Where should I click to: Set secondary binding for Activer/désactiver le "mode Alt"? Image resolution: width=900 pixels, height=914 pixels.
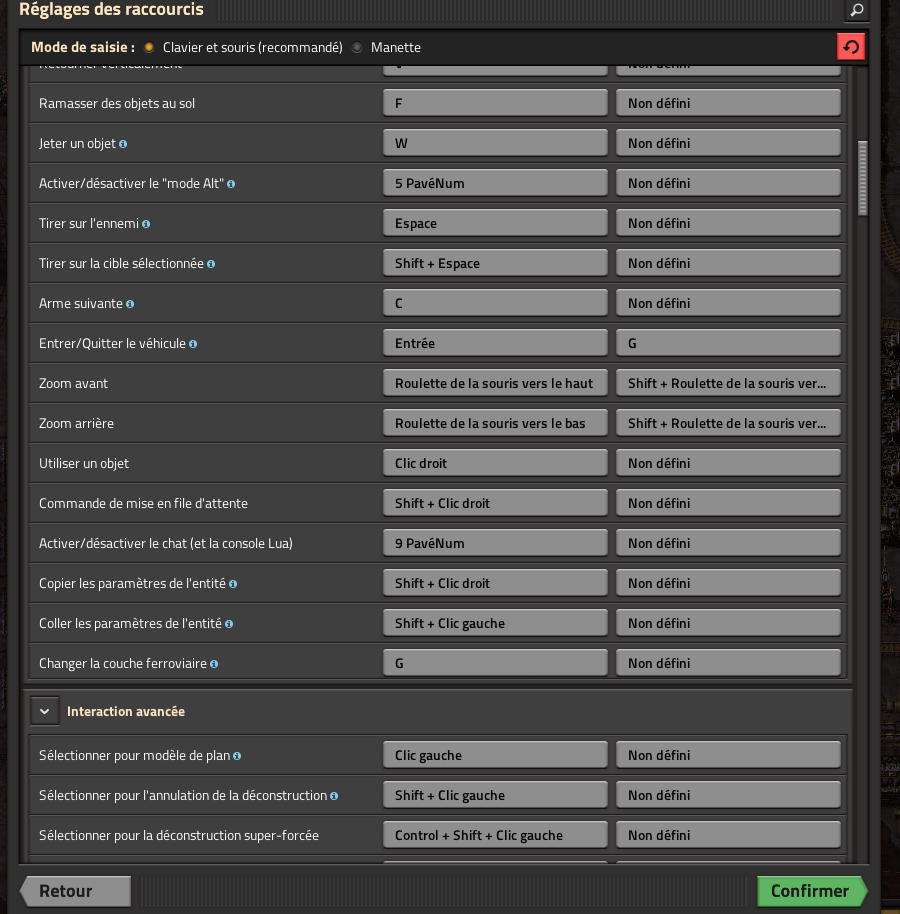[x=728, y=183]
